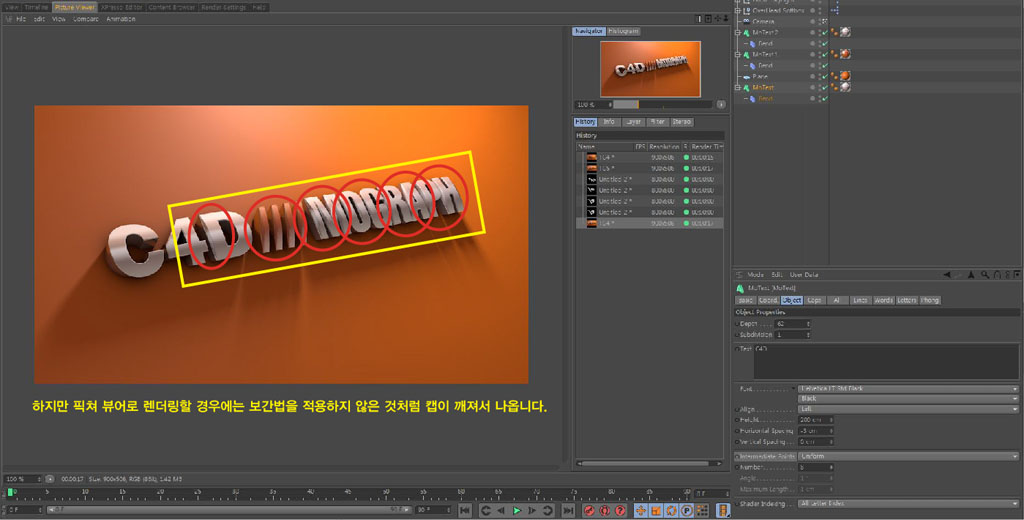This screenshot has height=520, width=1024.
Task: Expand the Overhead Softbox tree node
Action: point(738,10)
